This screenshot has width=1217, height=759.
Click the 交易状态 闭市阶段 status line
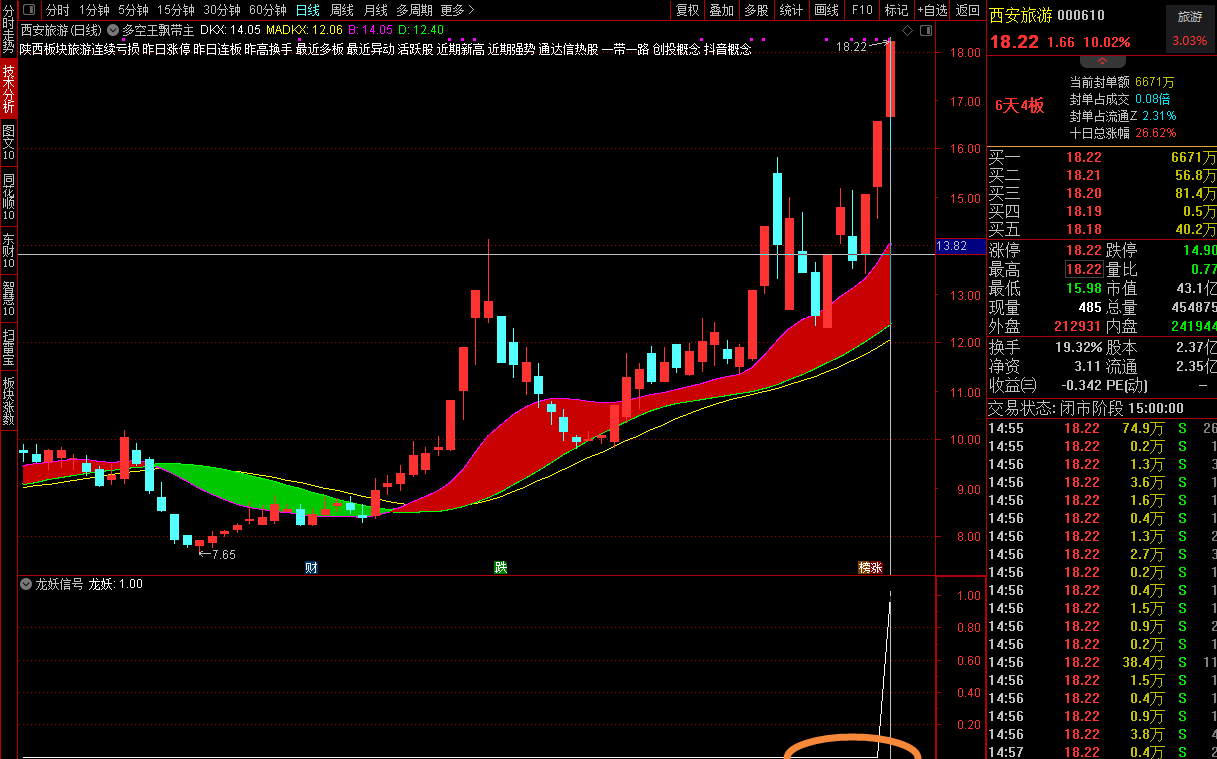[1086, 408]
